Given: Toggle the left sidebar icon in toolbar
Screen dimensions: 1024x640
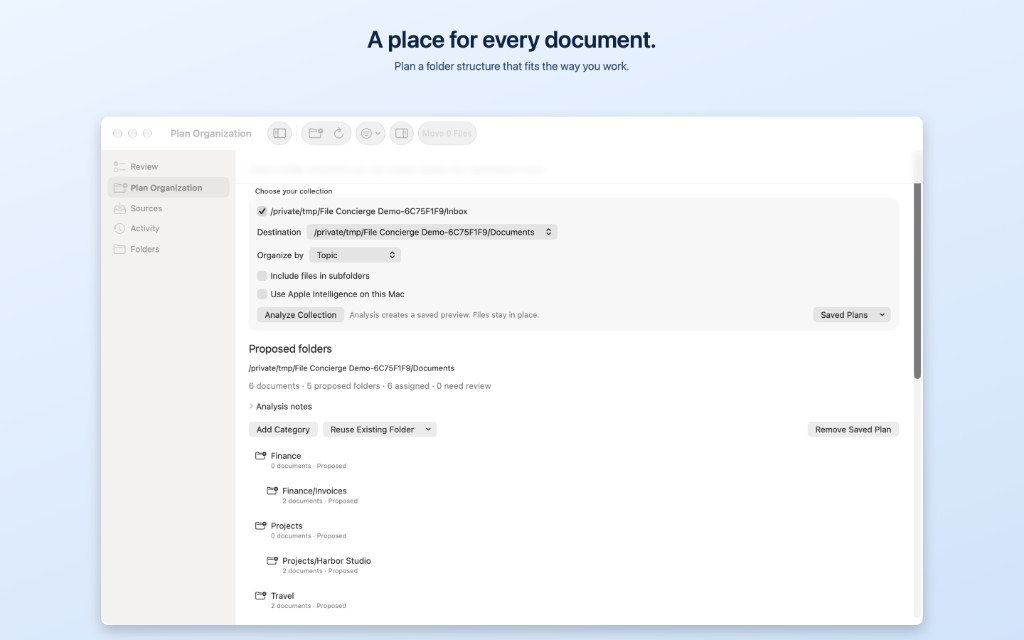Looking at the screenshot, I should tap(280, 133).
